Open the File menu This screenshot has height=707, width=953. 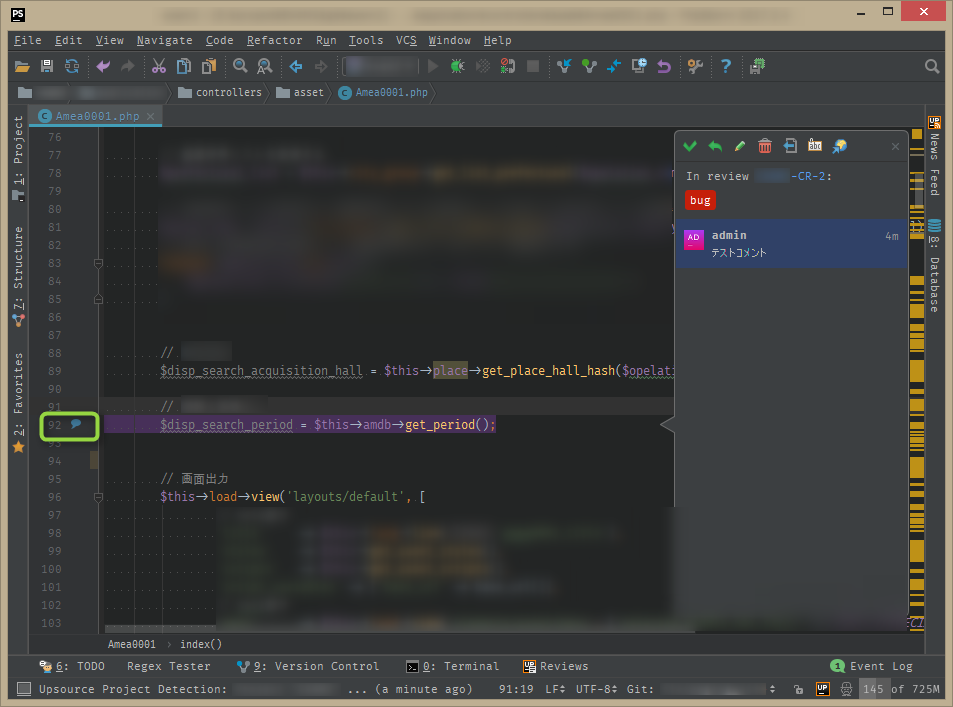(27, 40)
